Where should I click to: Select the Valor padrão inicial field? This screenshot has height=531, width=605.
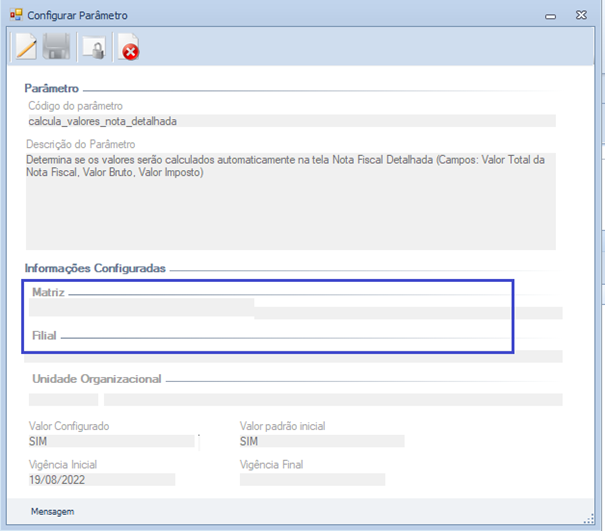(321, 441)
